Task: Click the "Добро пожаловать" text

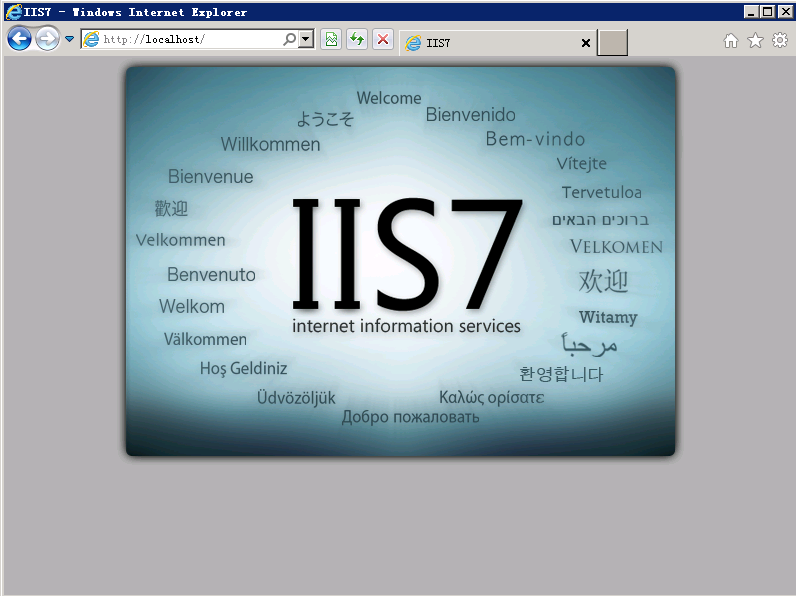Action: (411, 417)
